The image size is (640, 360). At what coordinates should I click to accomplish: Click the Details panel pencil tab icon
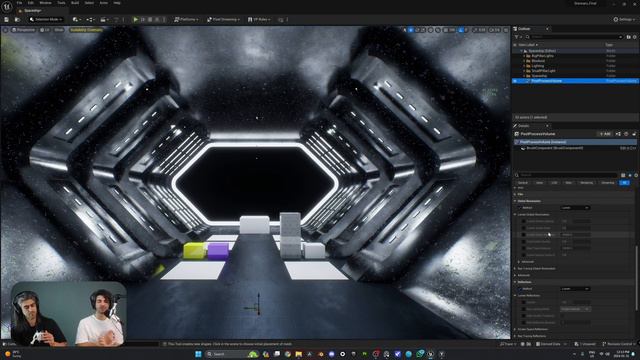(x=516, y=126)
